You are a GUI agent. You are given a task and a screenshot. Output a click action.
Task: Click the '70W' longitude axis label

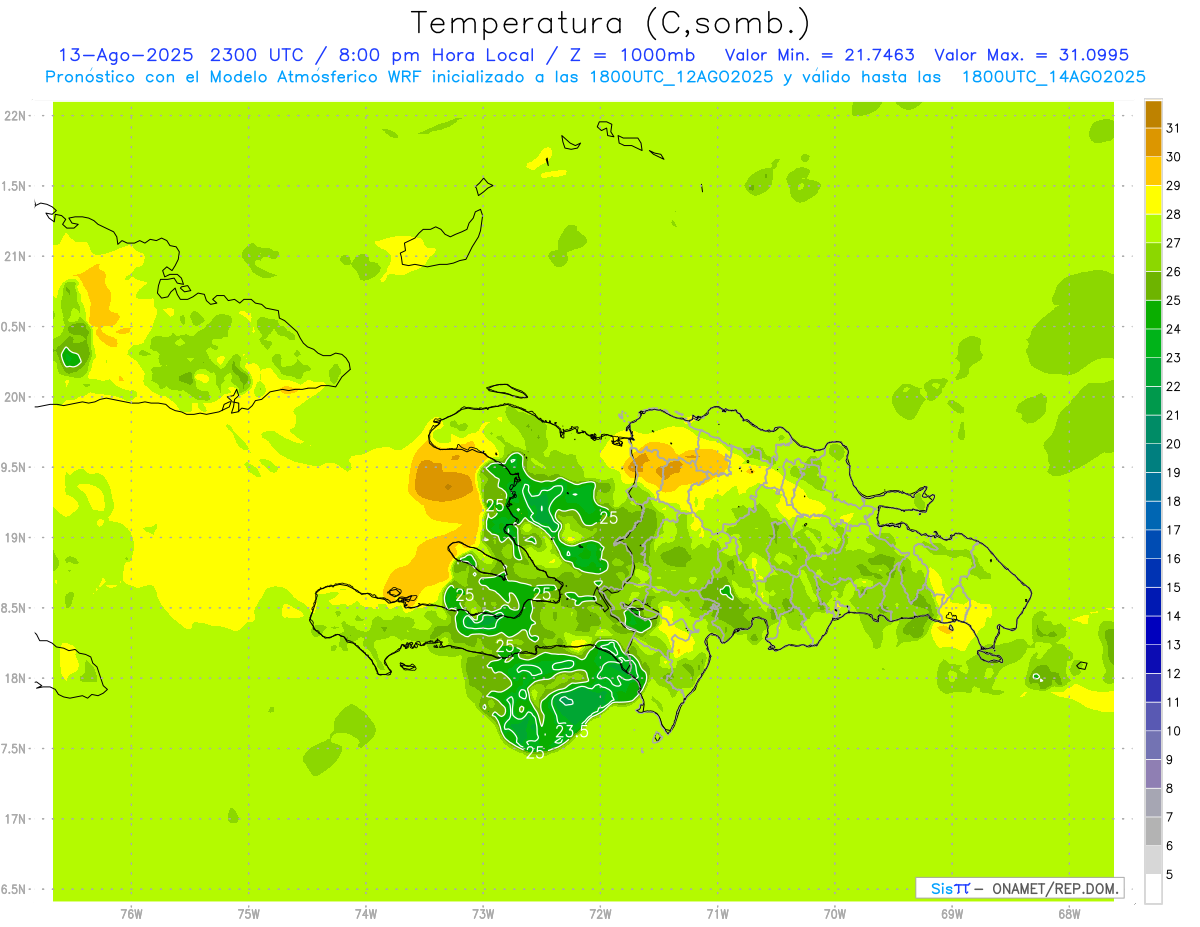point(835,914)
